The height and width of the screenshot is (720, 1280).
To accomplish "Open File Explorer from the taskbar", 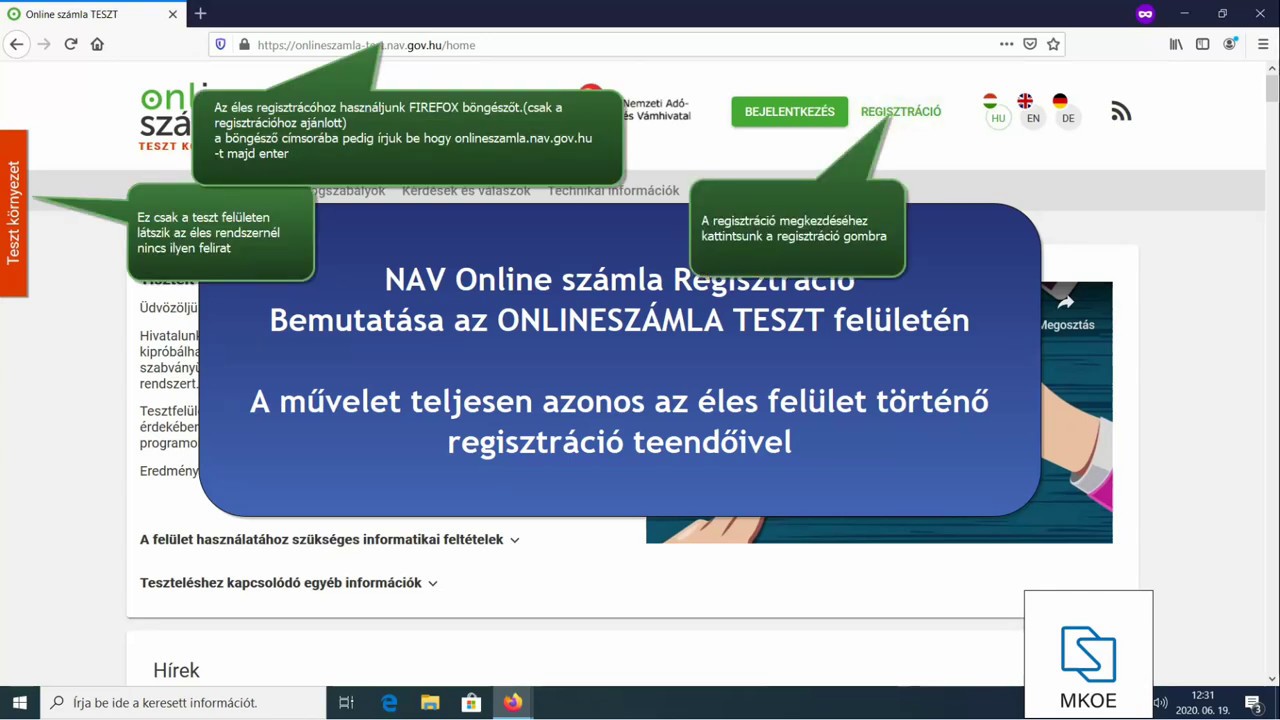I will (430, 703).
